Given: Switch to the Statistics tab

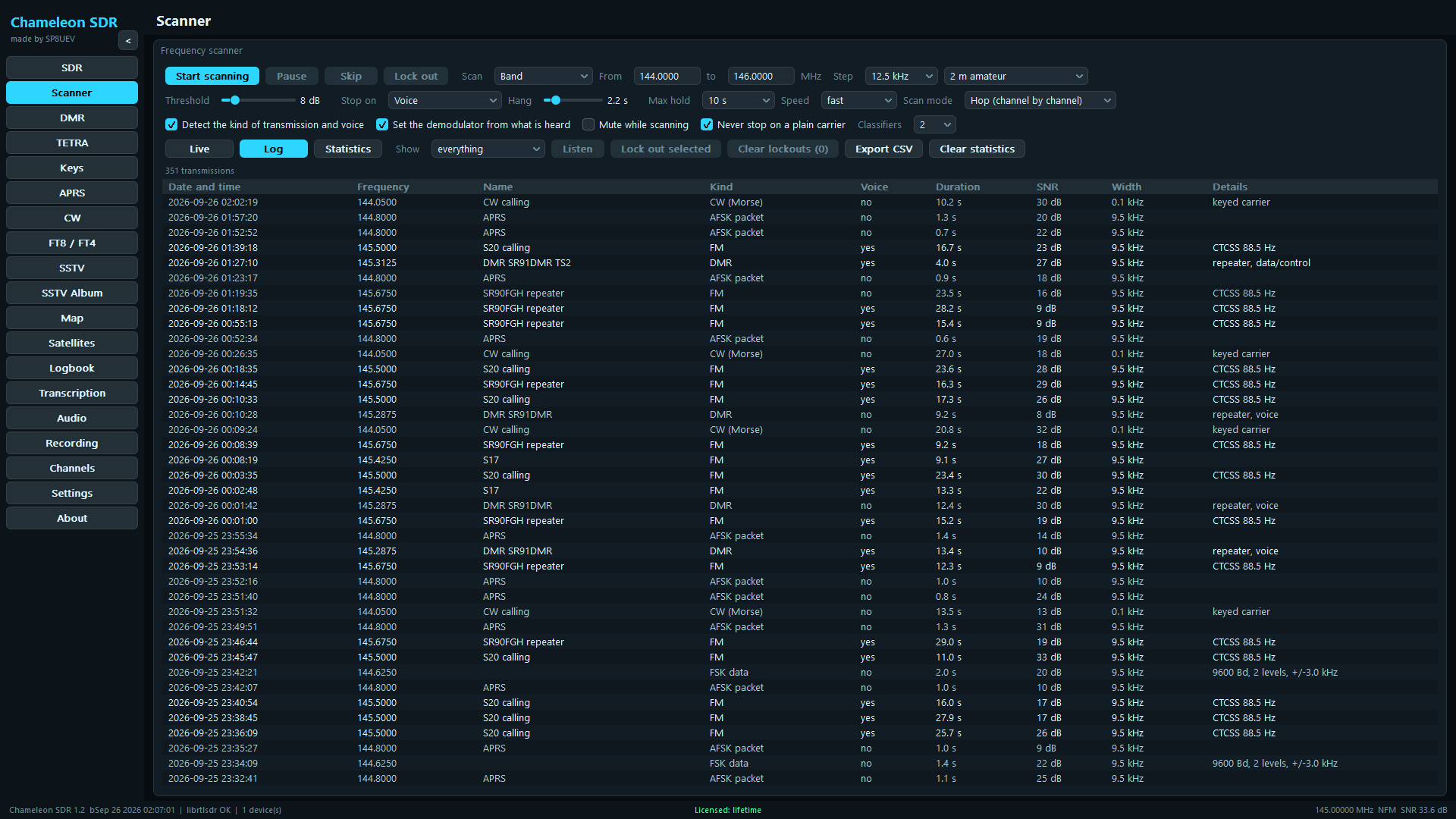Looking at the screenshot, I should pos(348,149).
